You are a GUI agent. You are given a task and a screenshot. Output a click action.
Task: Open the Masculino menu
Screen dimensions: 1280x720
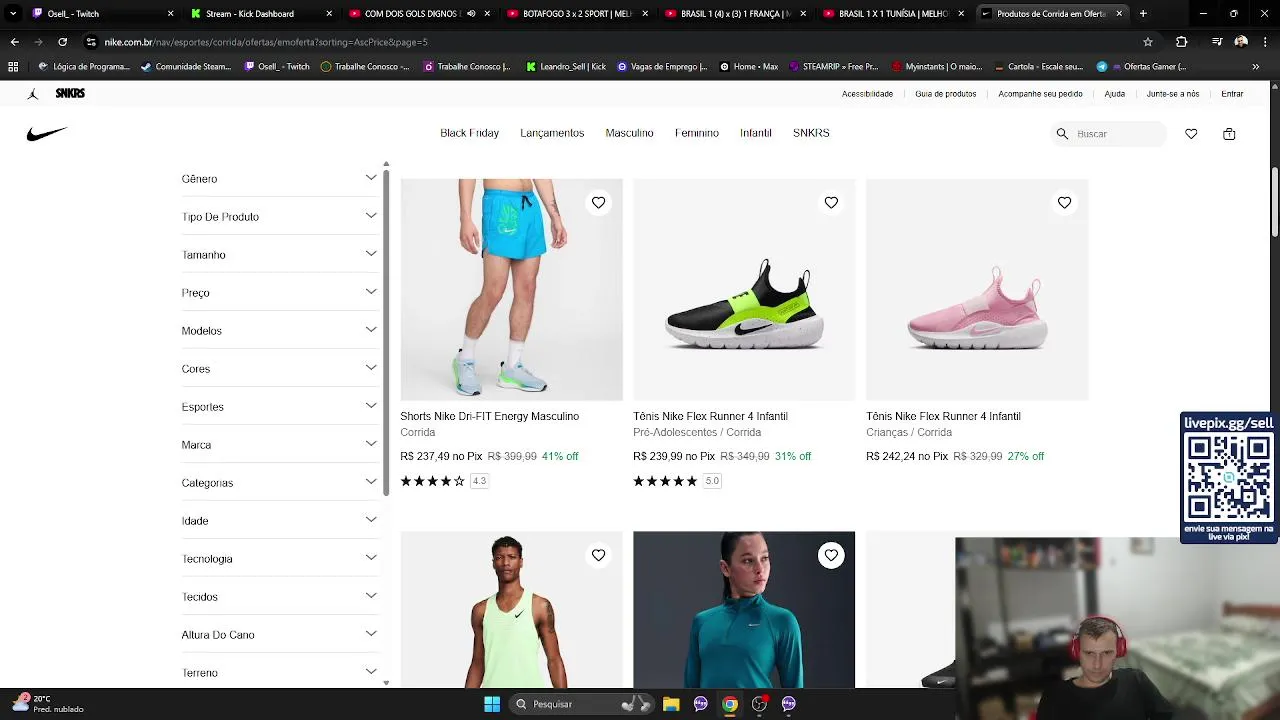(x=629, y=133)
